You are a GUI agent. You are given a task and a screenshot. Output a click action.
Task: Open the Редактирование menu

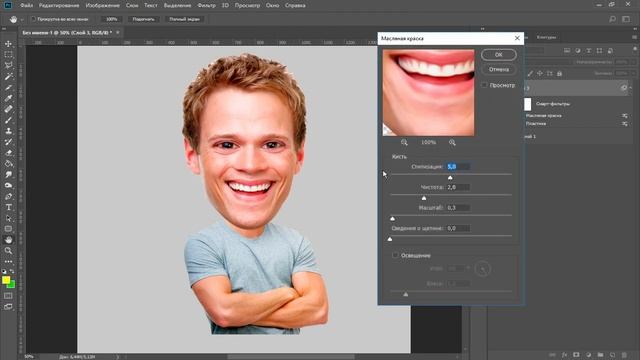point(60,6)
